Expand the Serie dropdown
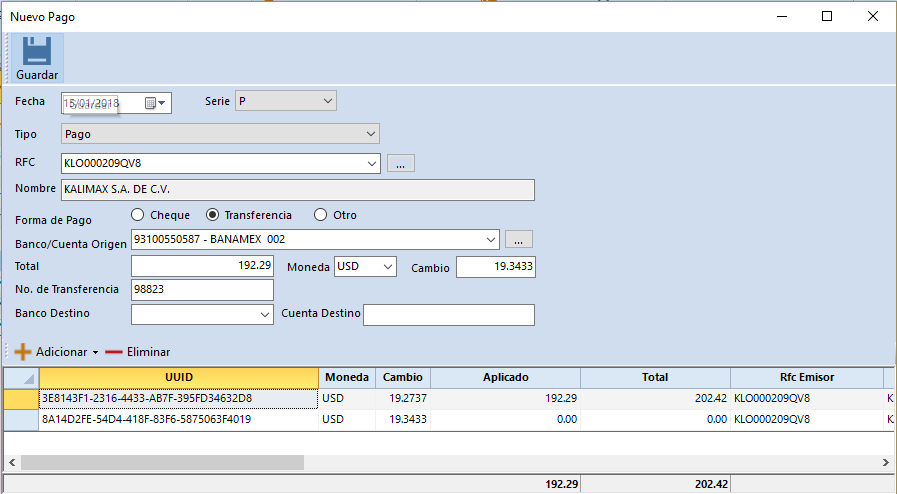Viewport: 897px width, 494px height. (x=328, y=101)
